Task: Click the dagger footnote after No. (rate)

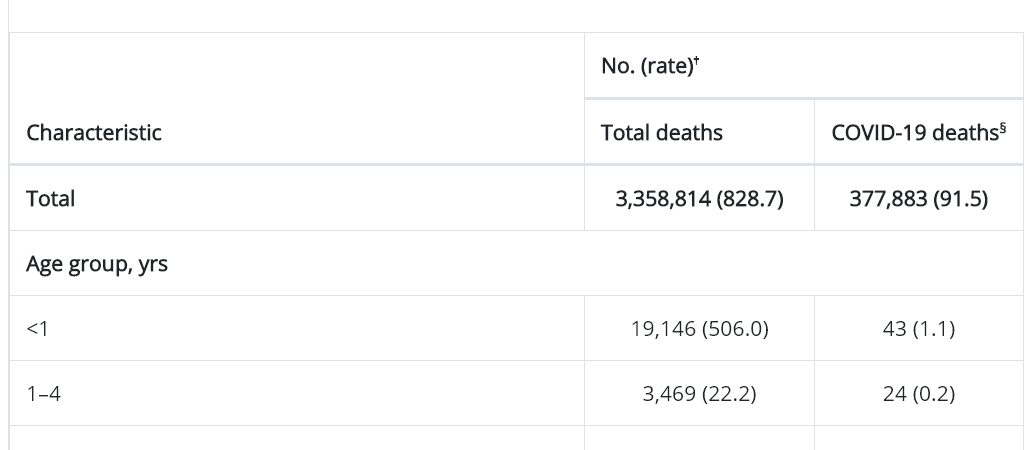Action: point(697,61)
